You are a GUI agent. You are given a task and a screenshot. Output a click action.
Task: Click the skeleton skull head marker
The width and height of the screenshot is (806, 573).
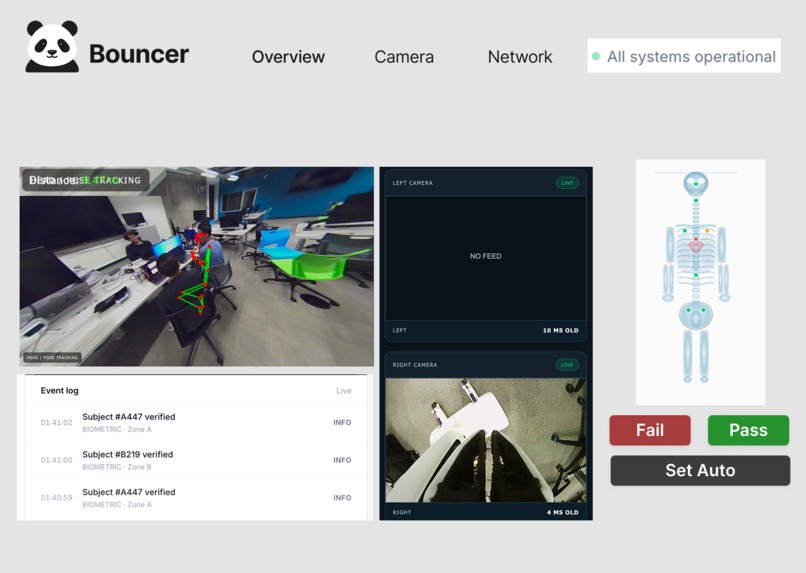coord(696,183)
